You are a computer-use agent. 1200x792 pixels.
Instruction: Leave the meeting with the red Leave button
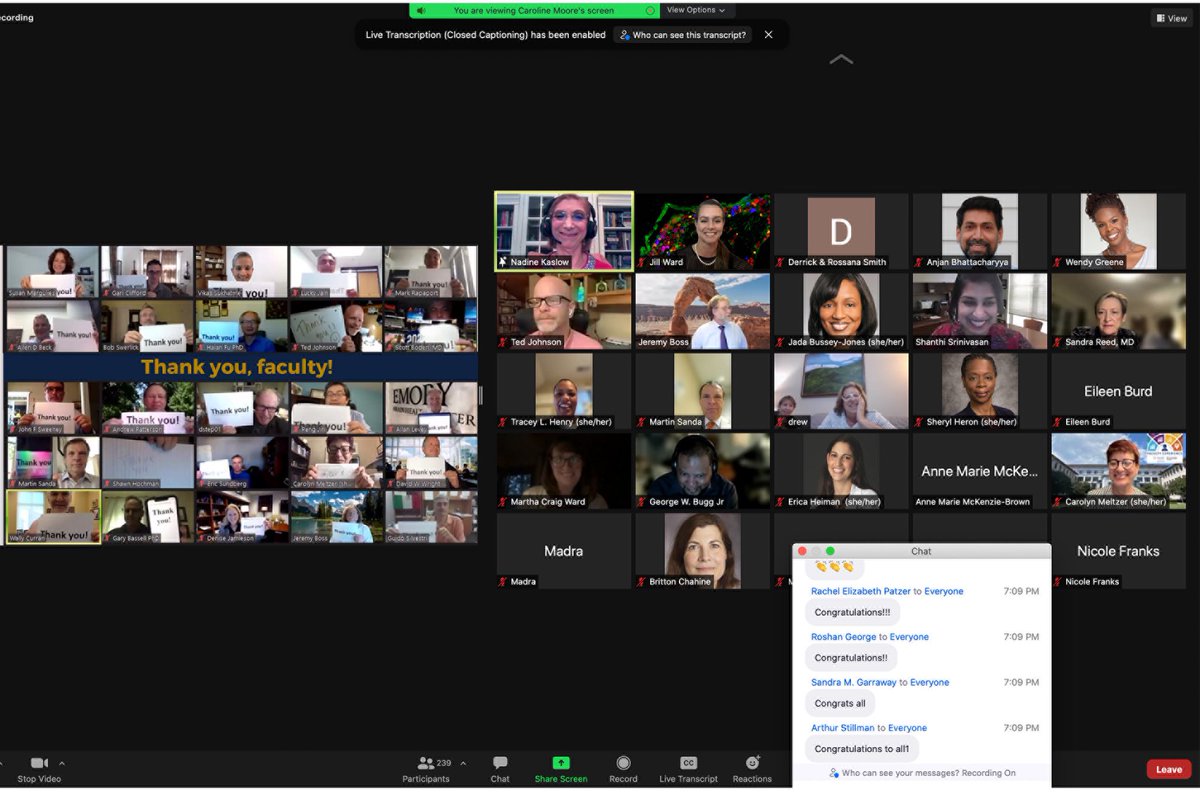click(x=1169, y=769)
